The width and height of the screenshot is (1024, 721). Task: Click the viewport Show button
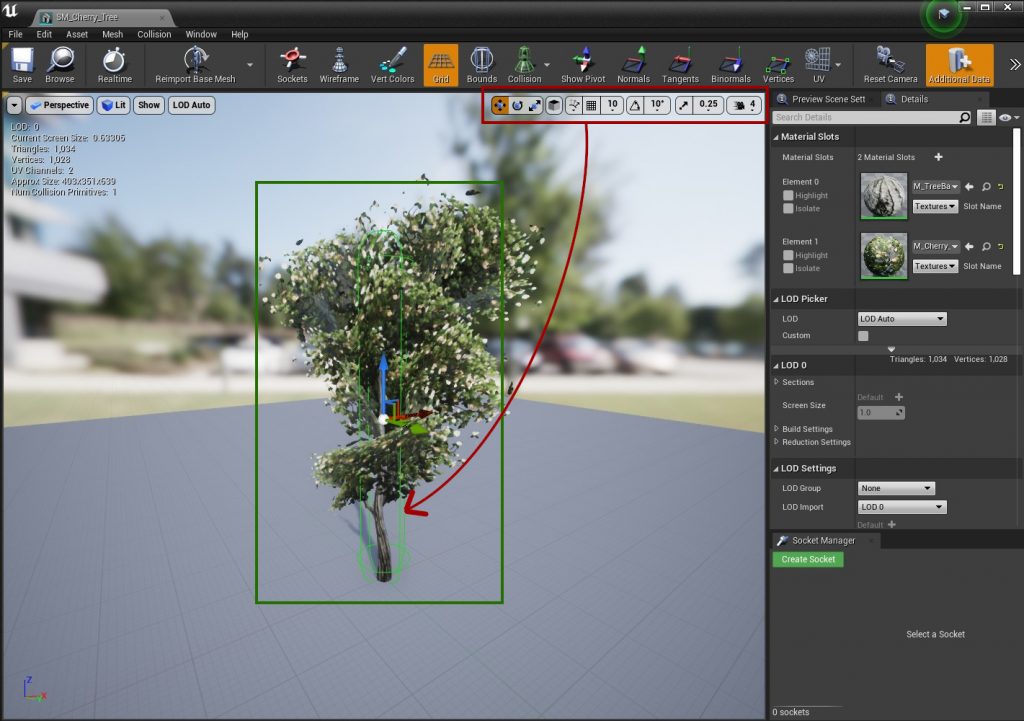coord(149,105)
